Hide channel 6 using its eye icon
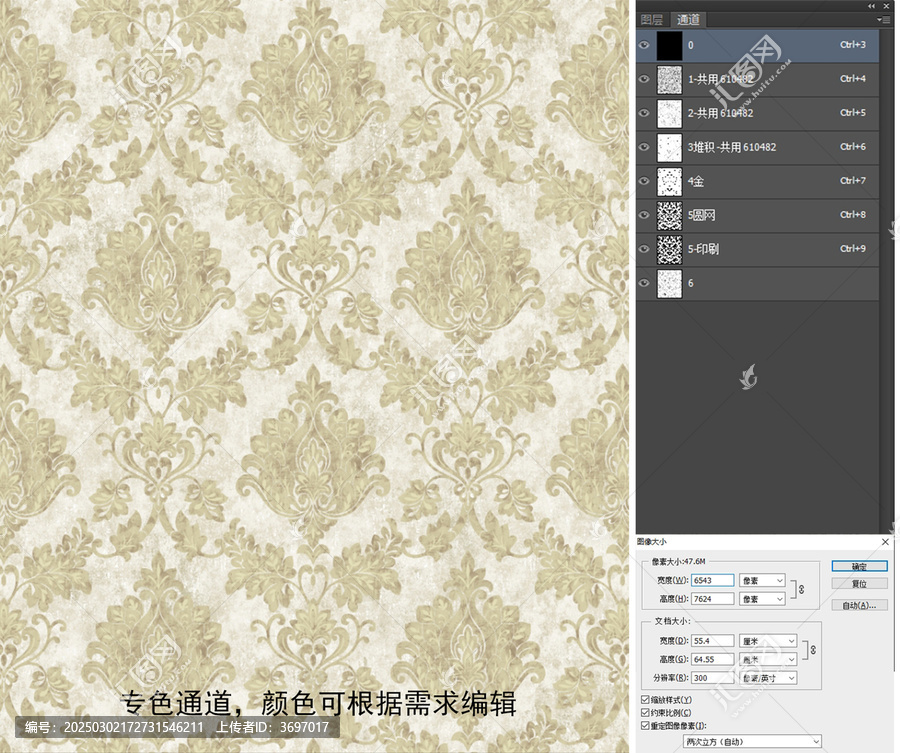 tap(644, 282)
